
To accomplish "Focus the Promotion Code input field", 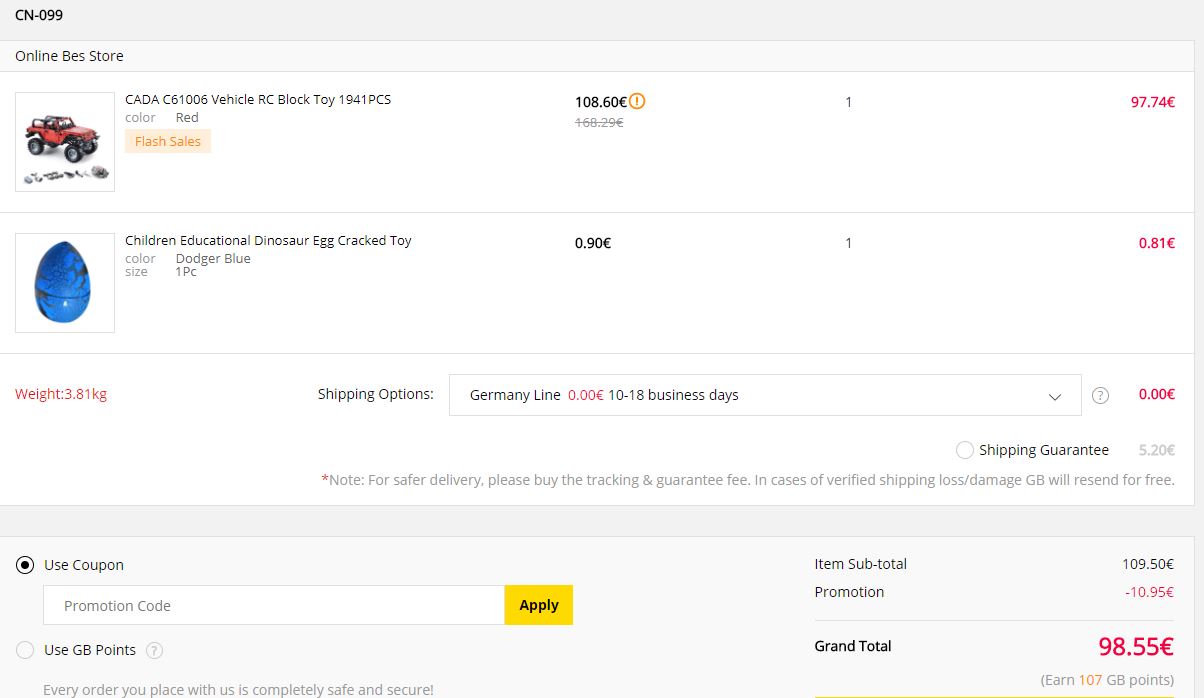I will 273,605.
